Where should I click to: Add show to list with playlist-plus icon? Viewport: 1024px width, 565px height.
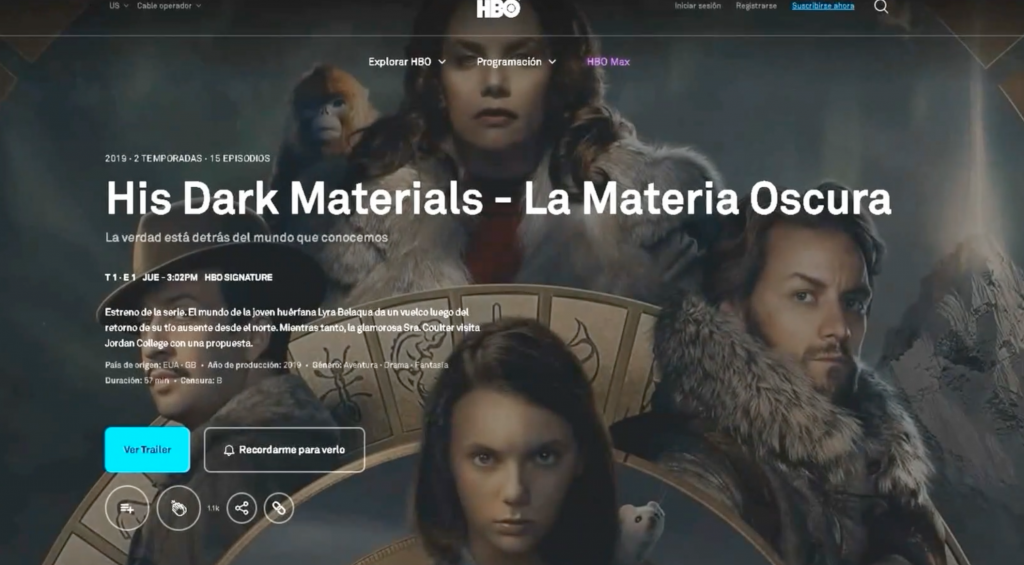(127, 508)
